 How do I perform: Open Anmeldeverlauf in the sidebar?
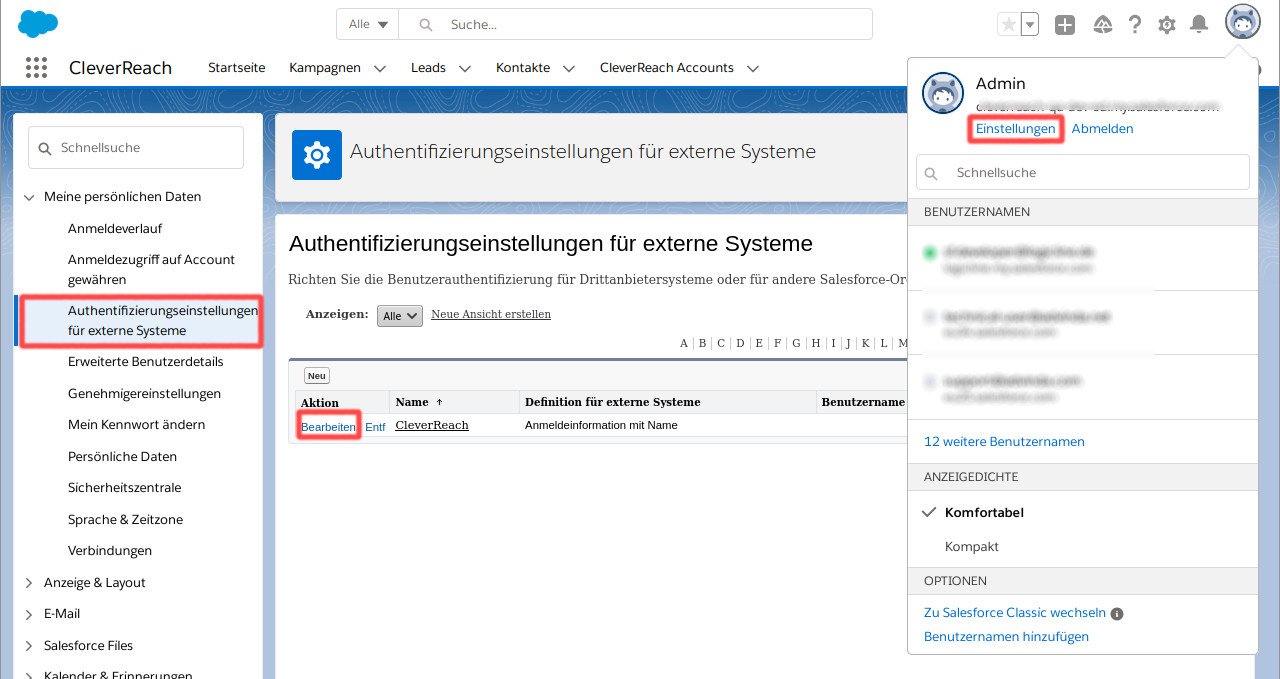click(x=115, y=229)
